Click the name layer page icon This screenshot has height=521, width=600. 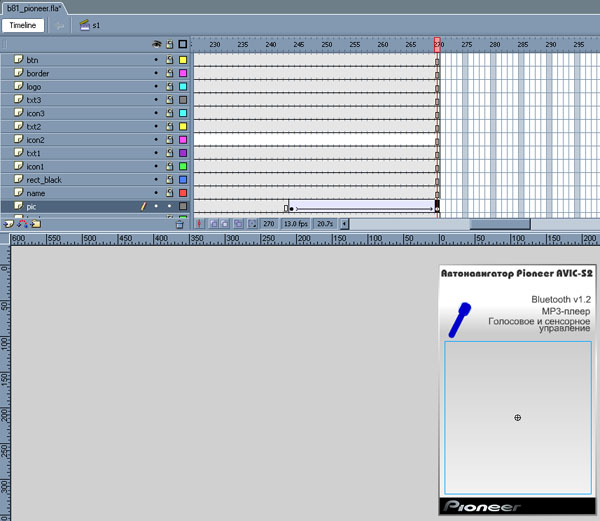(18, 192)
